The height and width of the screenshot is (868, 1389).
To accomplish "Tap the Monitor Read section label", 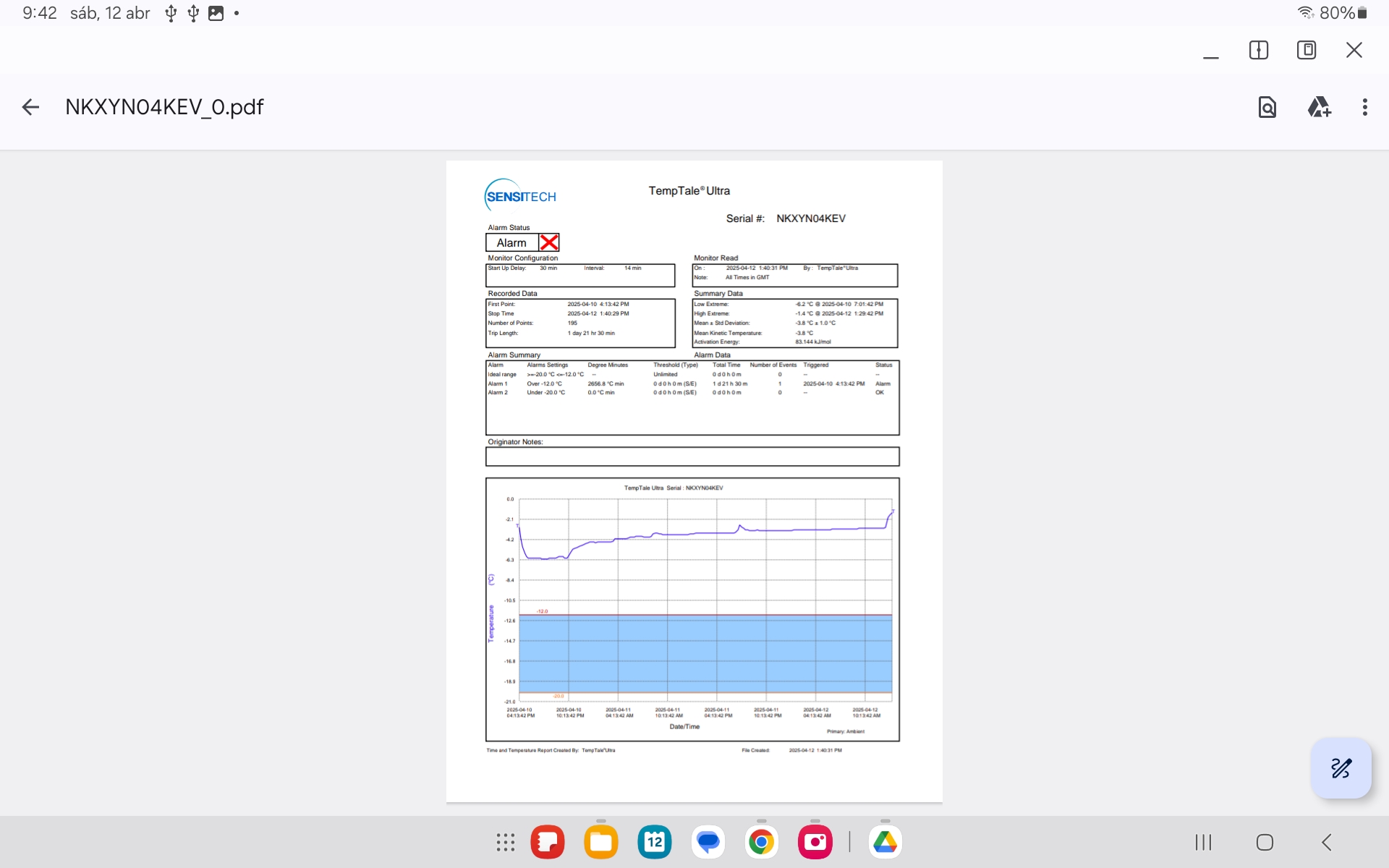I will [715, 258].
